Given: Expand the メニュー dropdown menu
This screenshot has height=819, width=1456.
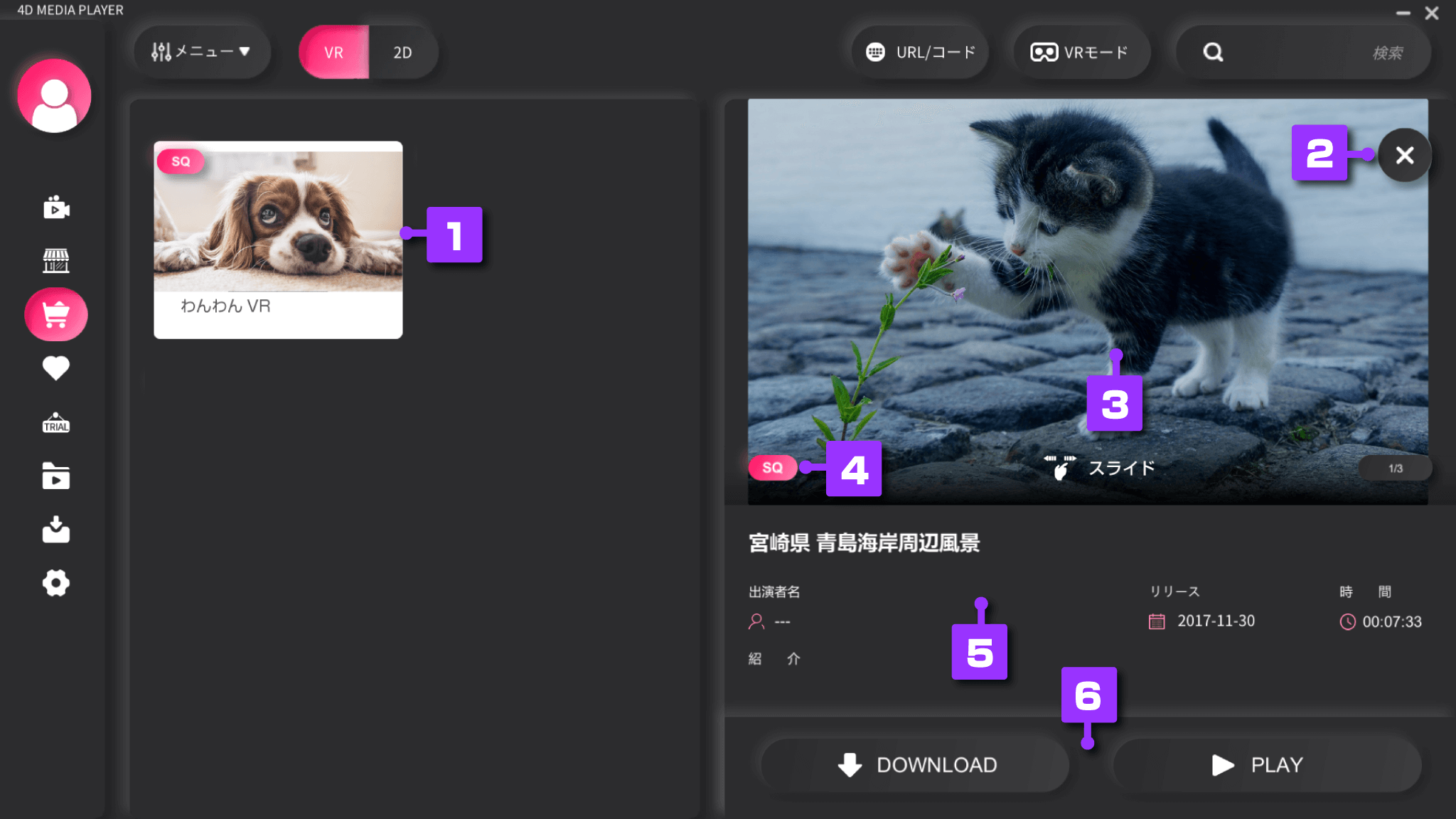Looking at the screenshot, I should pos(201,52).
